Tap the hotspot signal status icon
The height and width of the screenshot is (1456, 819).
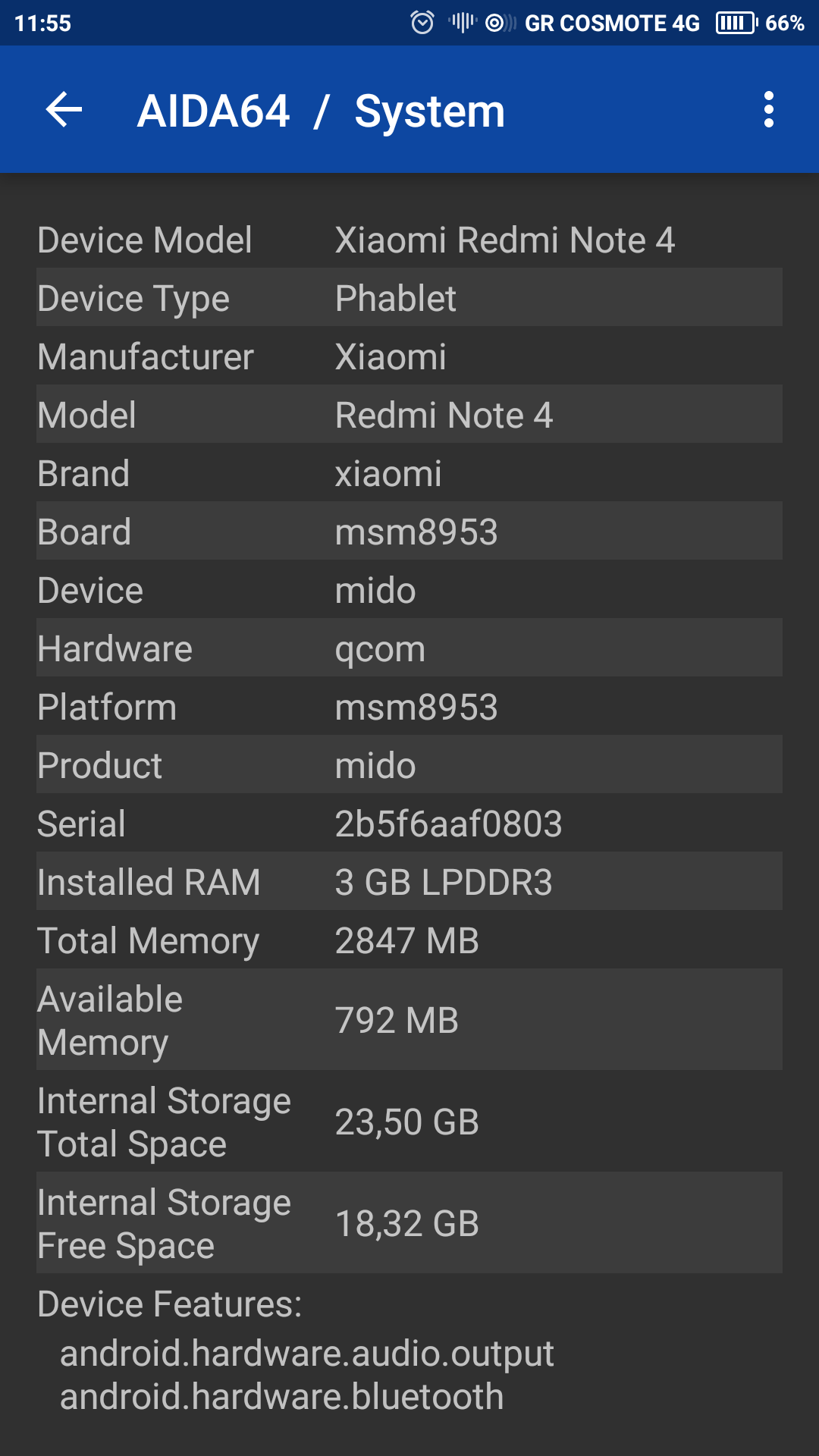[x=499, y=23]
